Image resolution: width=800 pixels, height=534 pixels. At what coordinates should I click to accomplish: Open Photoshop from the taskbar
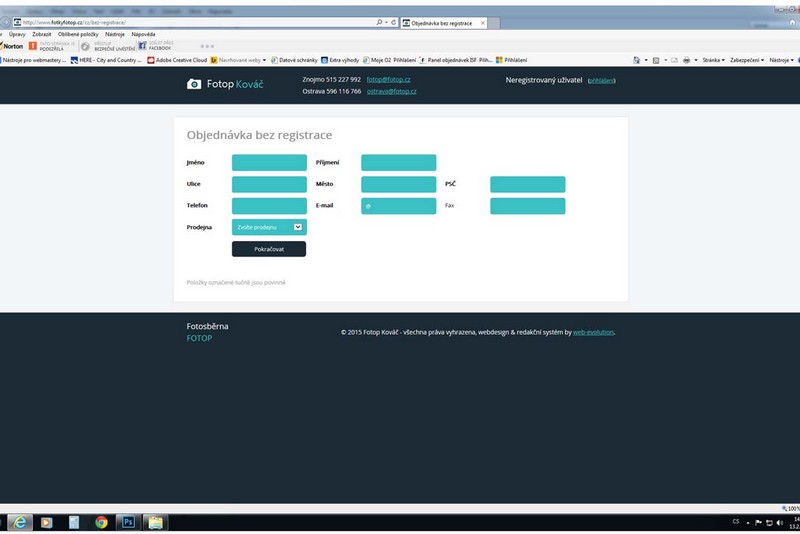[127, 521]
